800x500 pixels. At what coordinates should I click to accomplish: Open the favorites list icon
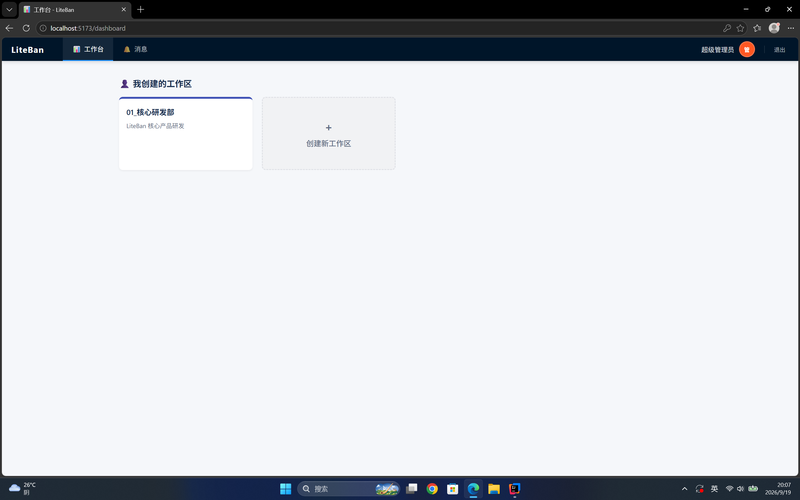coord(757,28)
